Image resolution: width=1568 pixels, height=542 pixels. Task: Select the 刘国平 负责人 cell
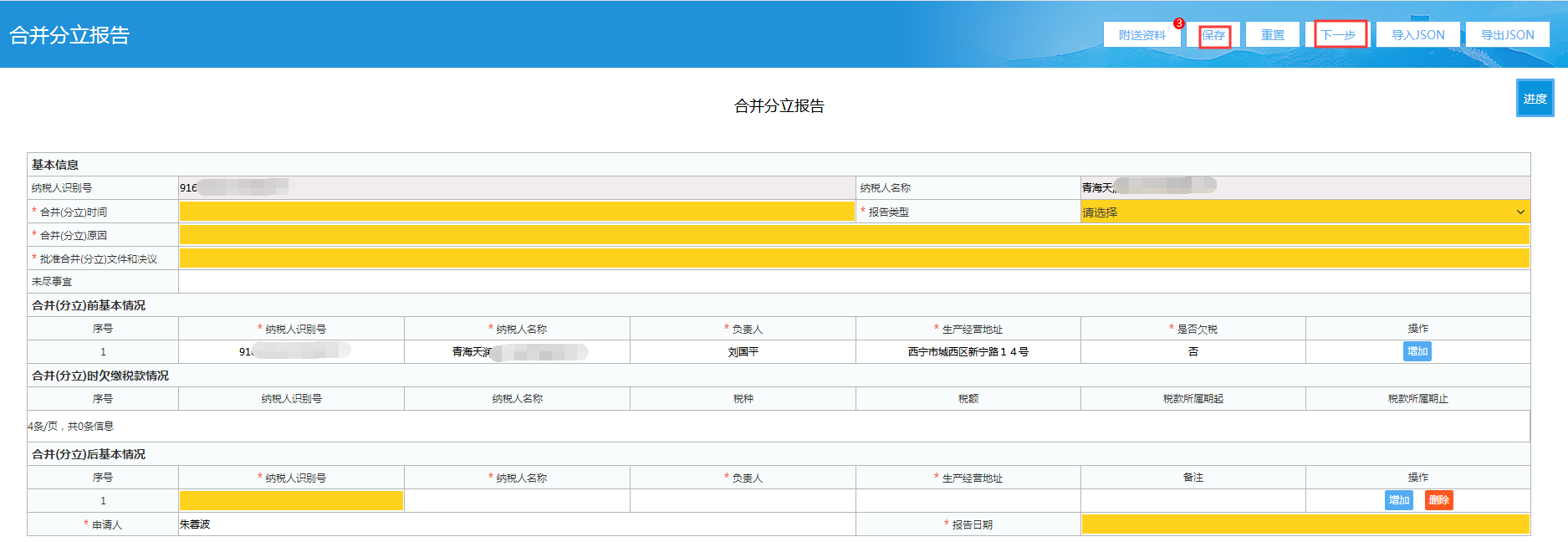coord(743,352)
